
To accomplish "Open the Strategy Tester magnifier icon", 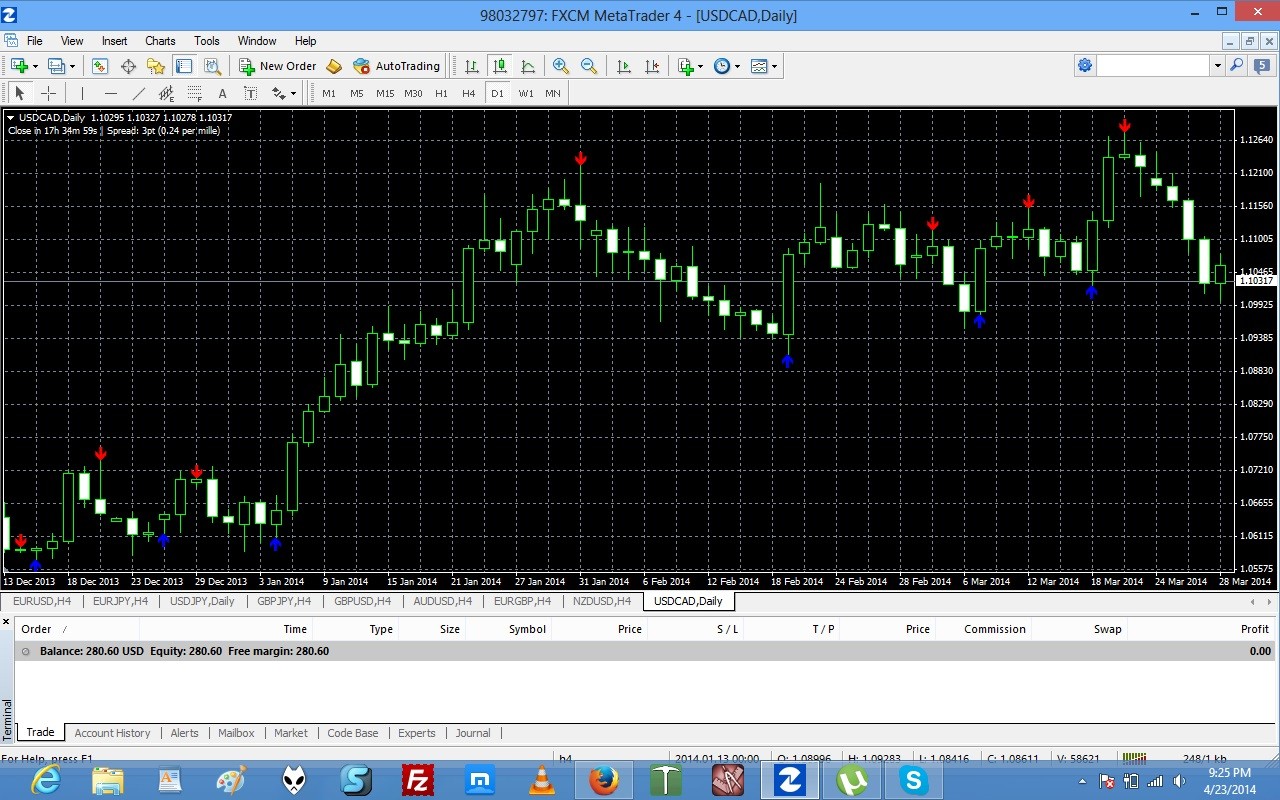I will (212, 66).
